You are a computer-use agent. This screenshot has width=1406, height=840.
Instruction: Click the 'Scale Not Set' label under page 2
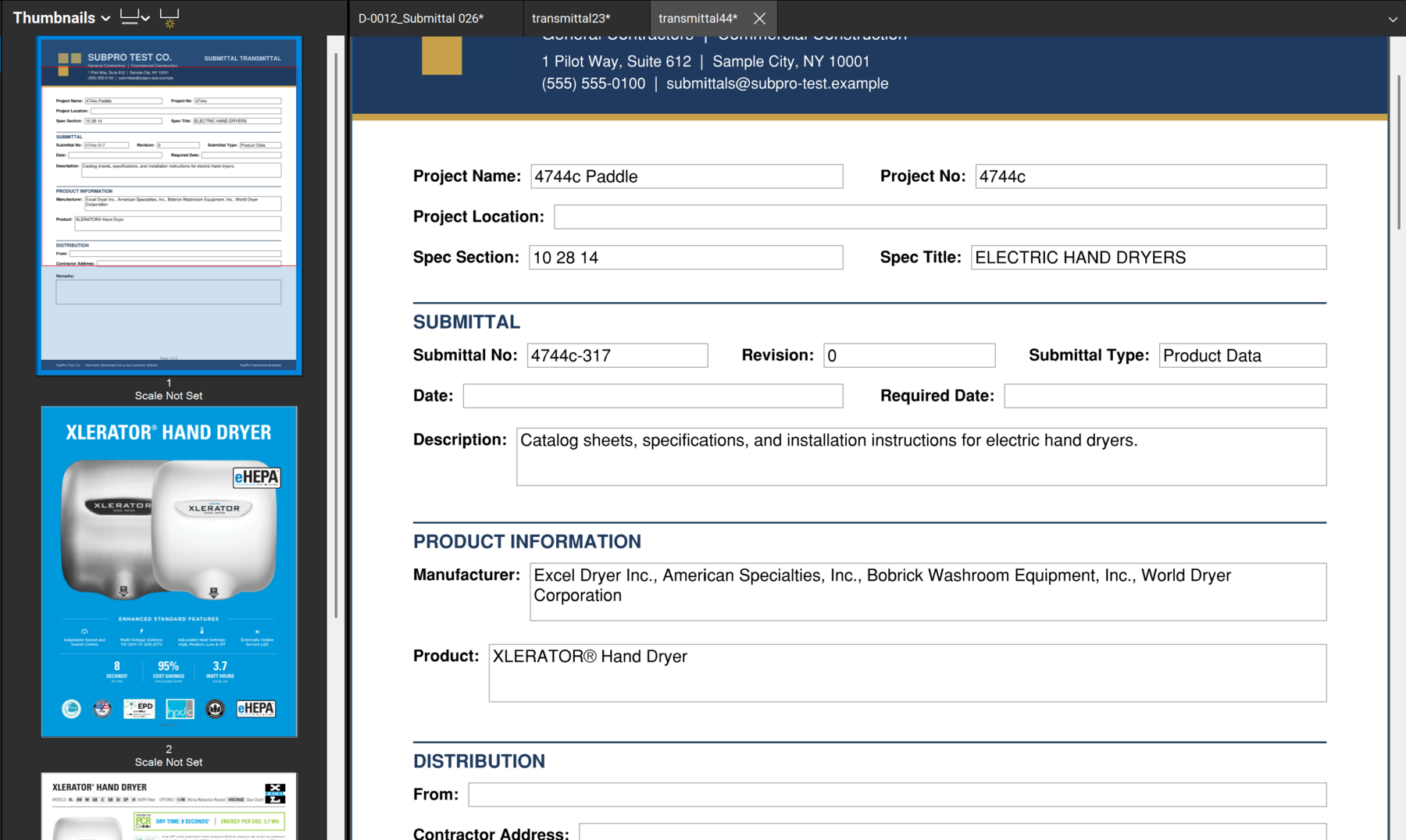169,762
